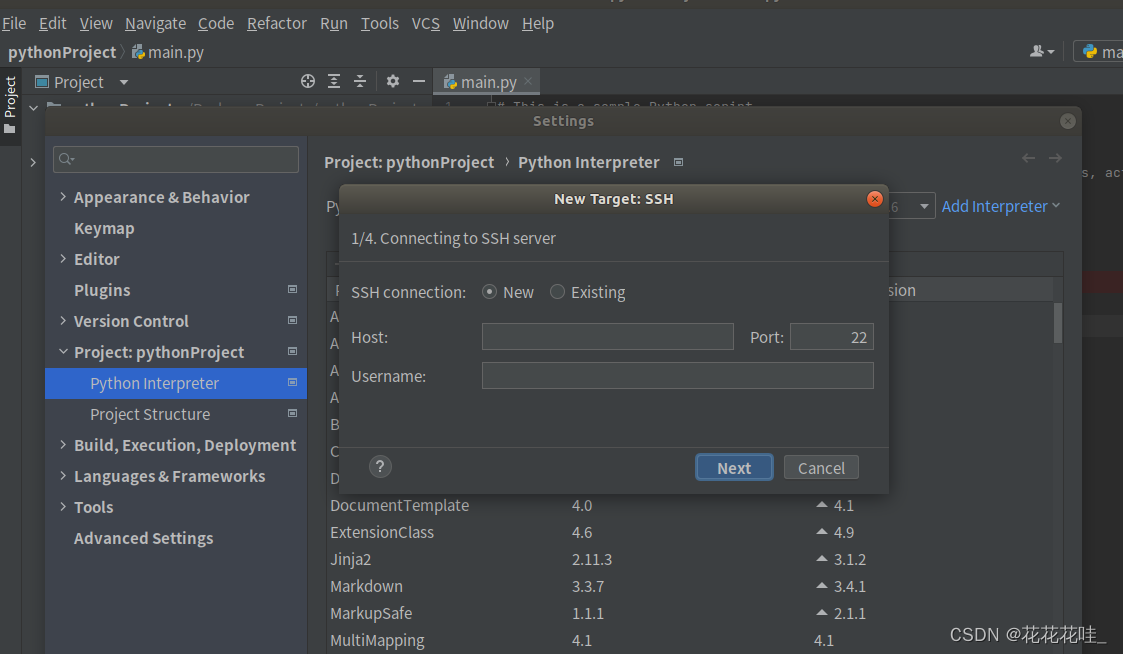Expand Languages & Frameworks section

(x=63, y=476)
